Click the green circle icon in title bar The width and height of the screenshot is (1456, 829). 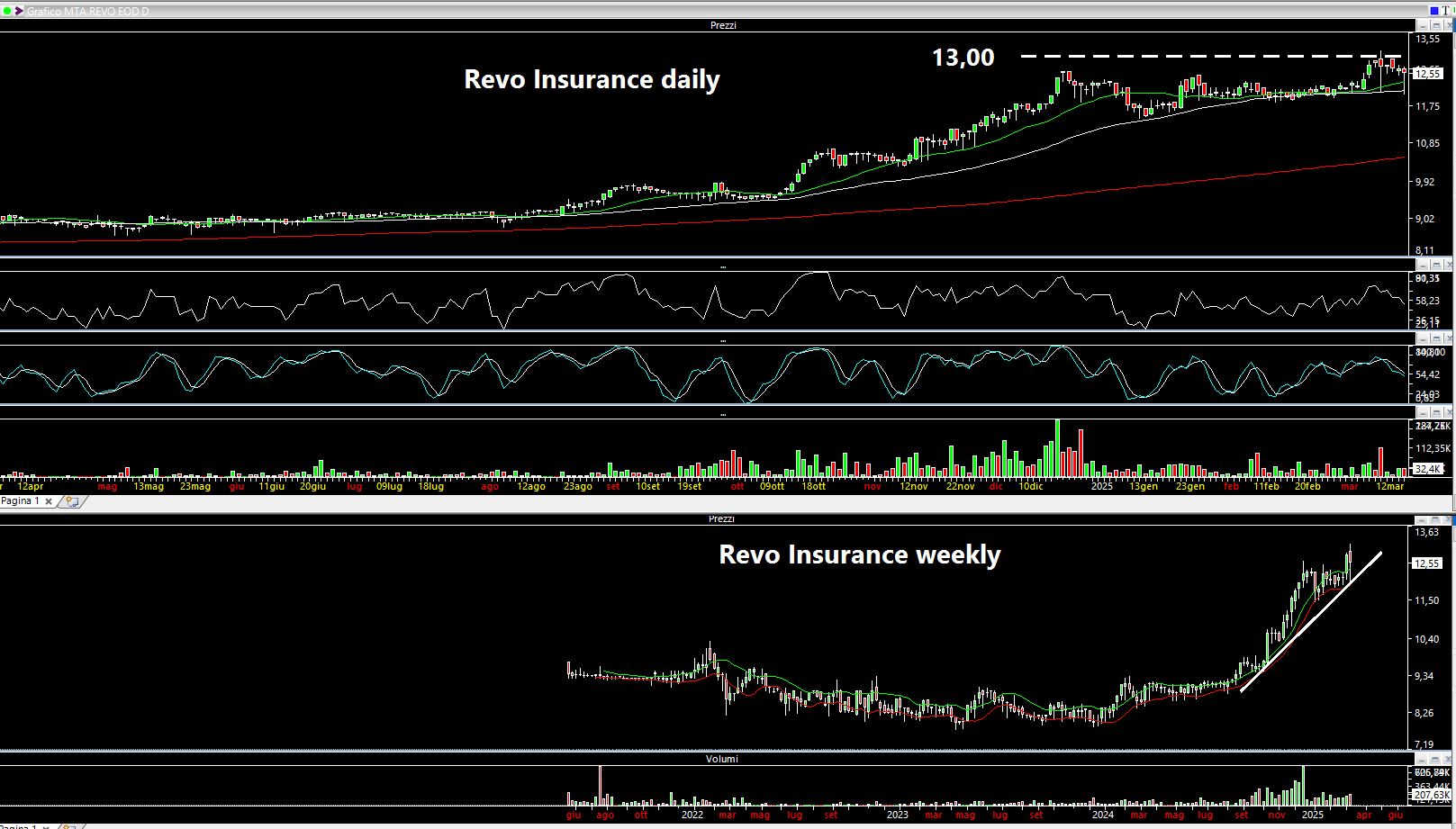pos(8,12)
